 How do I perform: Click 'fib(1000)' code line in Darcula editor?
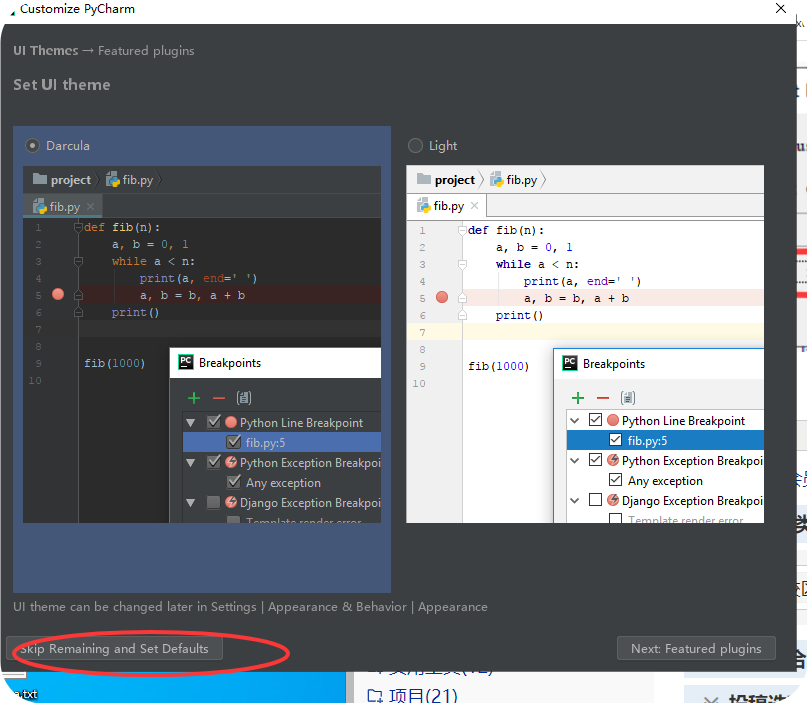(x=115, y=363)
